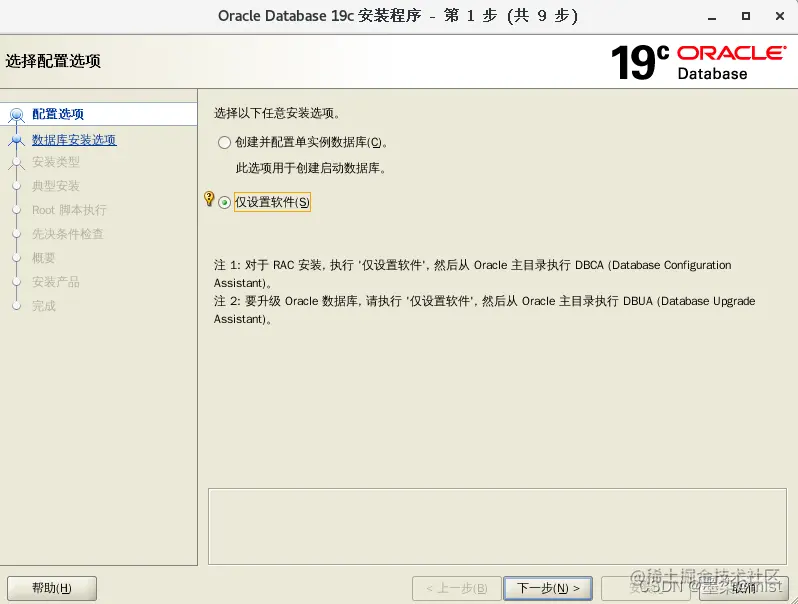Viewport: 798px width, 604px height.
Task: Click the lightbulb hint icon beside 仅设置软件
Action: [x=209, y=198]
